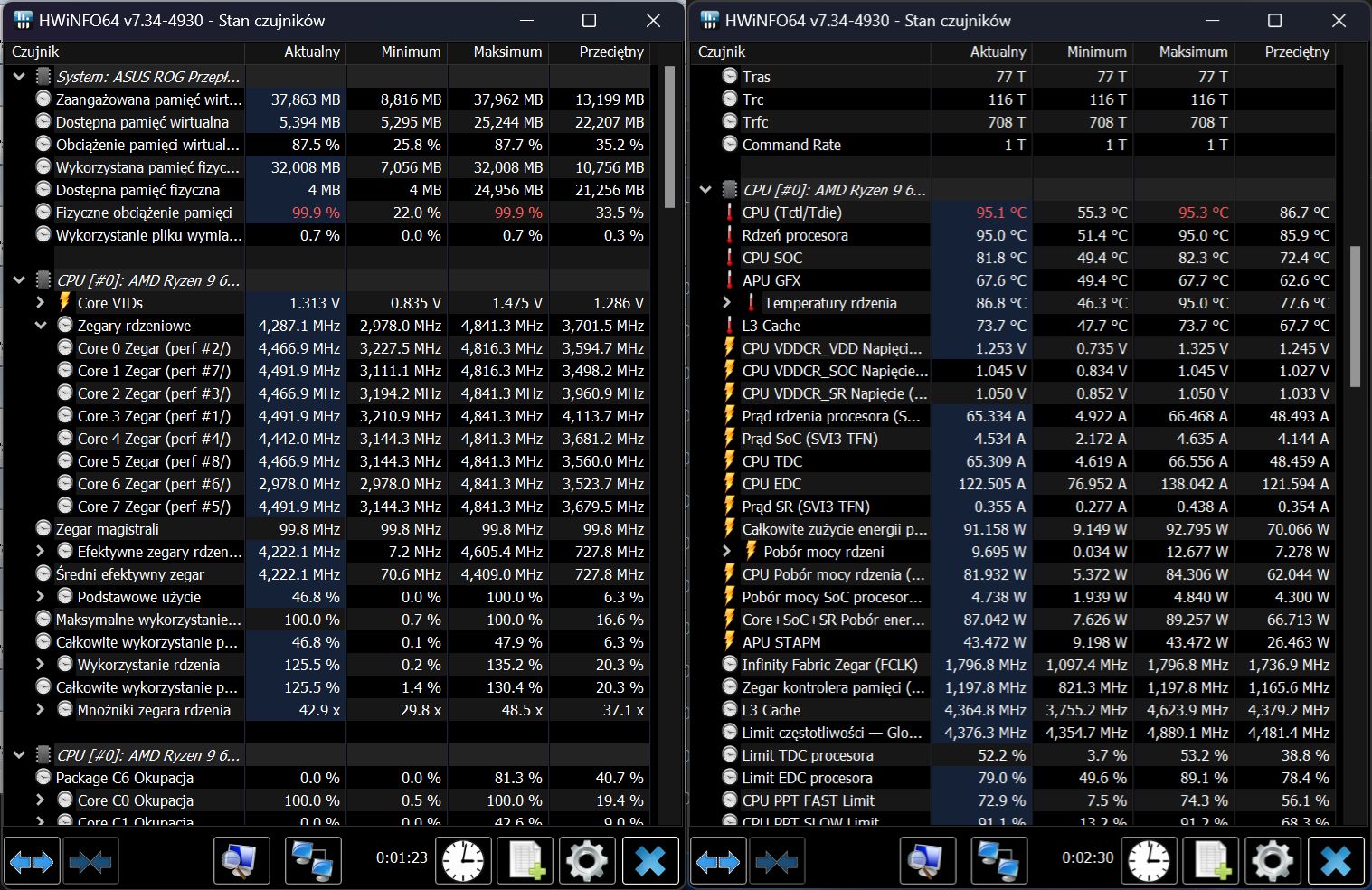Select CPU SOC temperature row
This screenshot has height=890, width=1372.
click(1013, 258)
